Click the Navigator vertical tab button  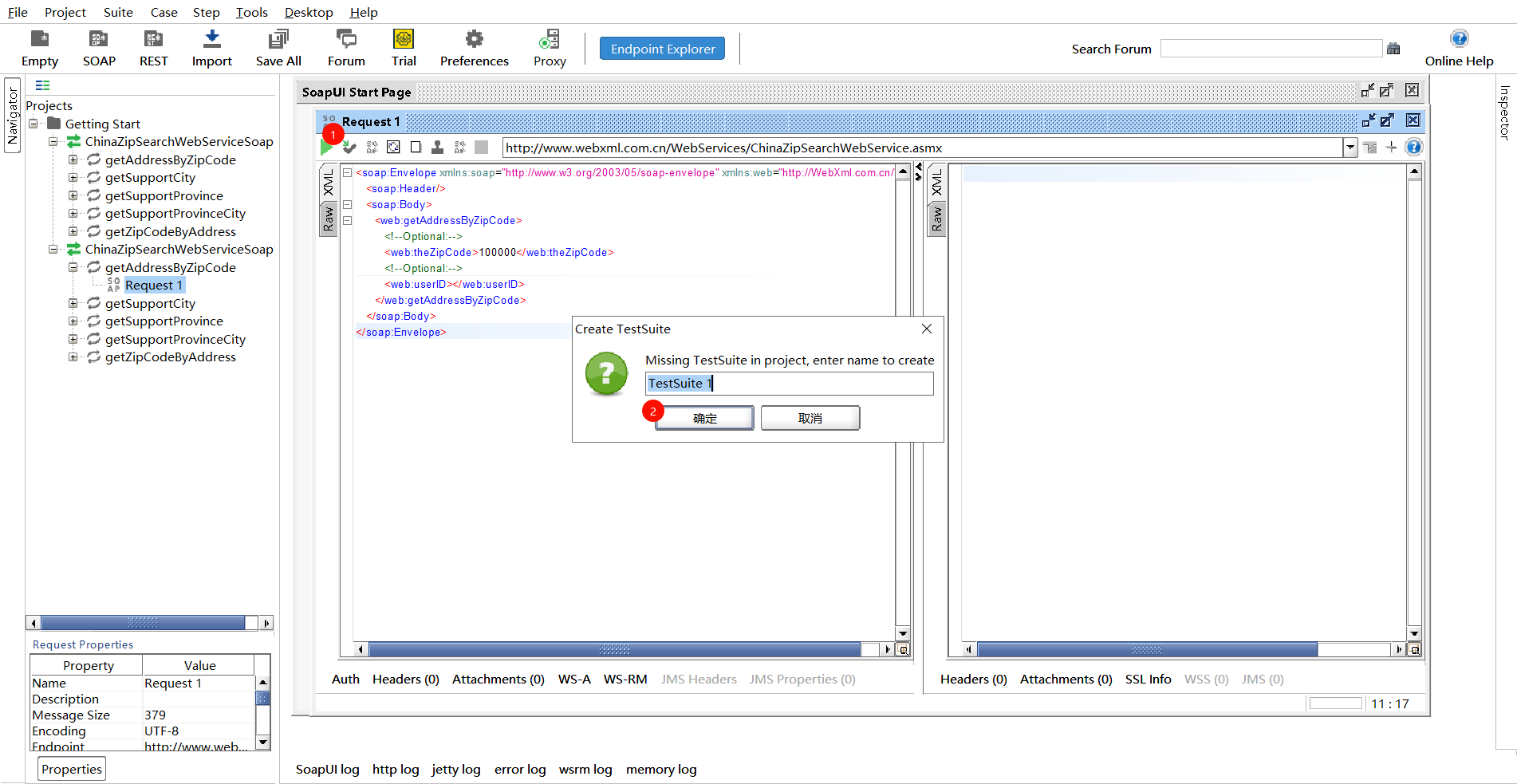pyautogui.click(x=12, y=116)
